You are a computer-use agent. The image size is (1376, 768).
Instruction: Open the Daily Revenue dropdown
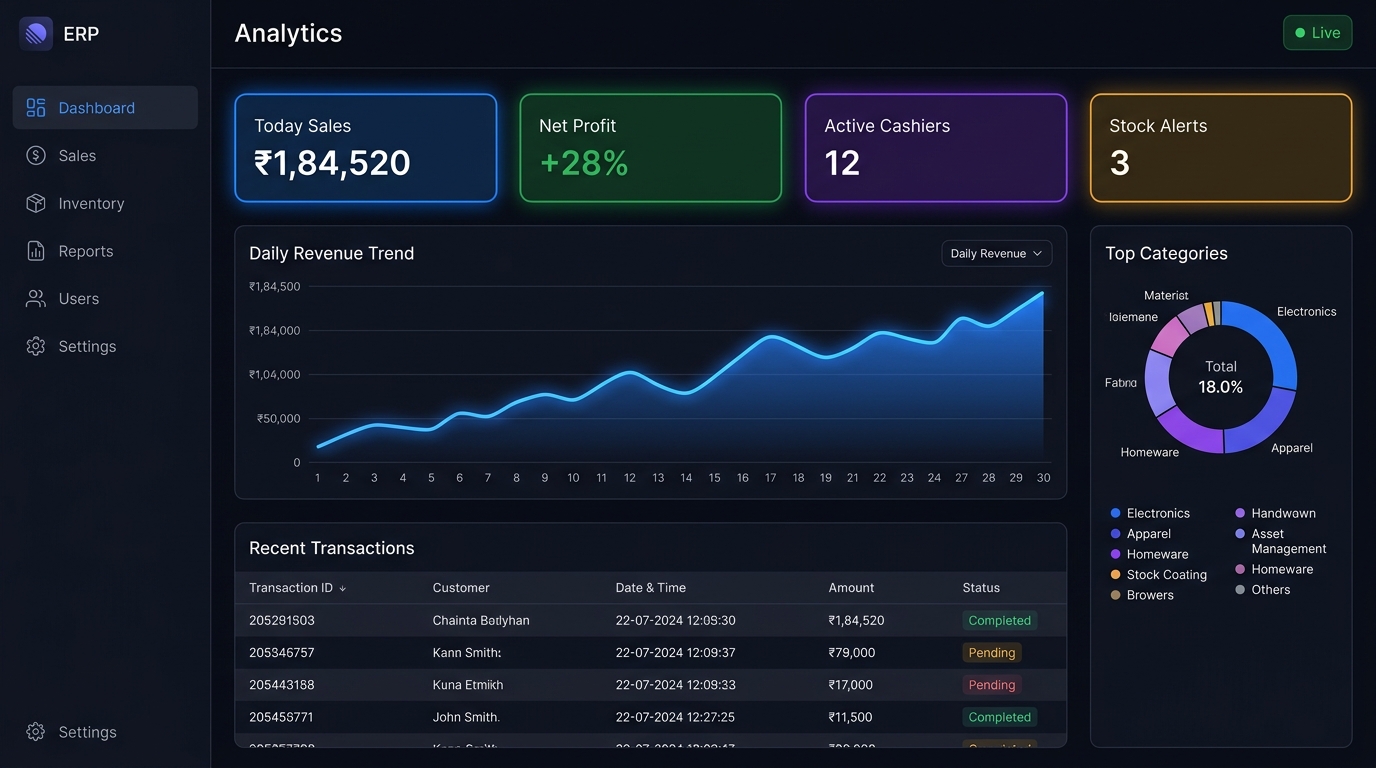click(996, 254)
